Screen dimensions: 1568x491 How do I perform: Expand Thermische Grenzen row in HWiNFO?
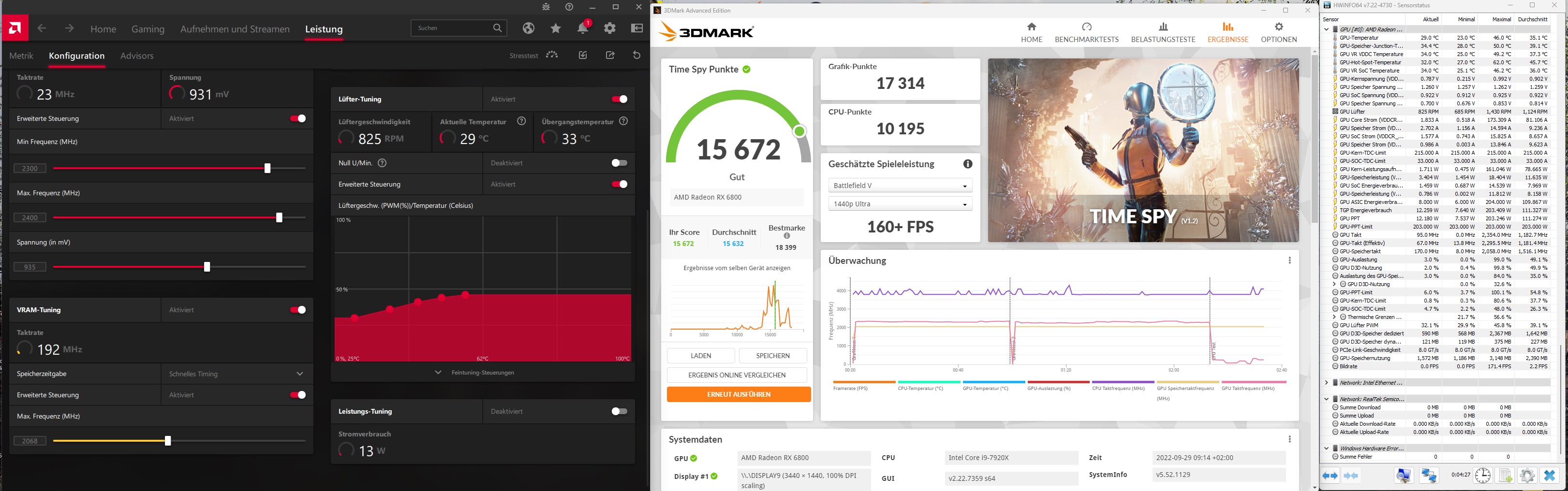(1334, 317)
